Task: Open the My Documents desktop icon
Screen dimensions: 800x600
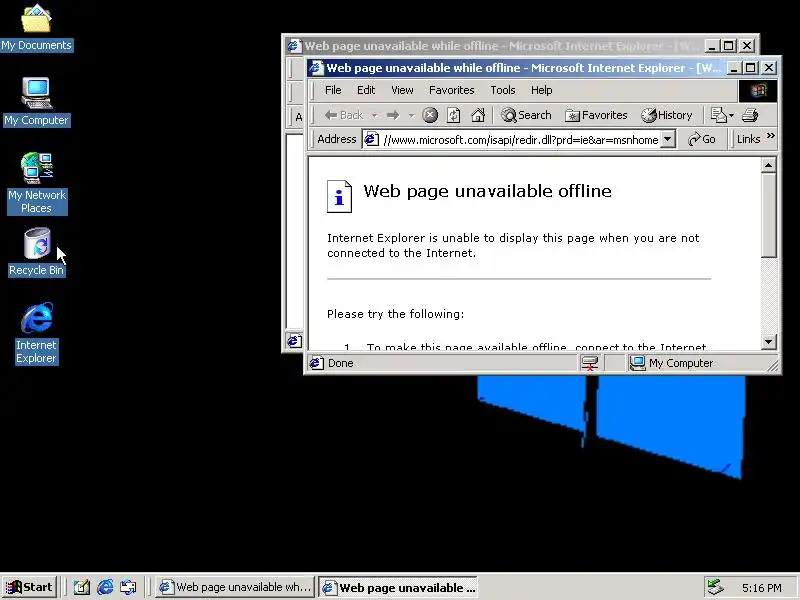Action: point(36,28)
